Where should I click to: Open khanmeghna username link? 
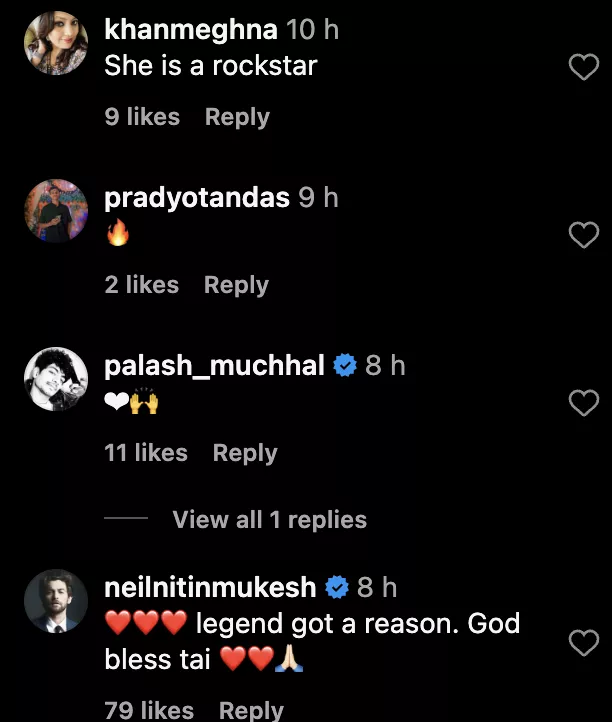point(190,30)
